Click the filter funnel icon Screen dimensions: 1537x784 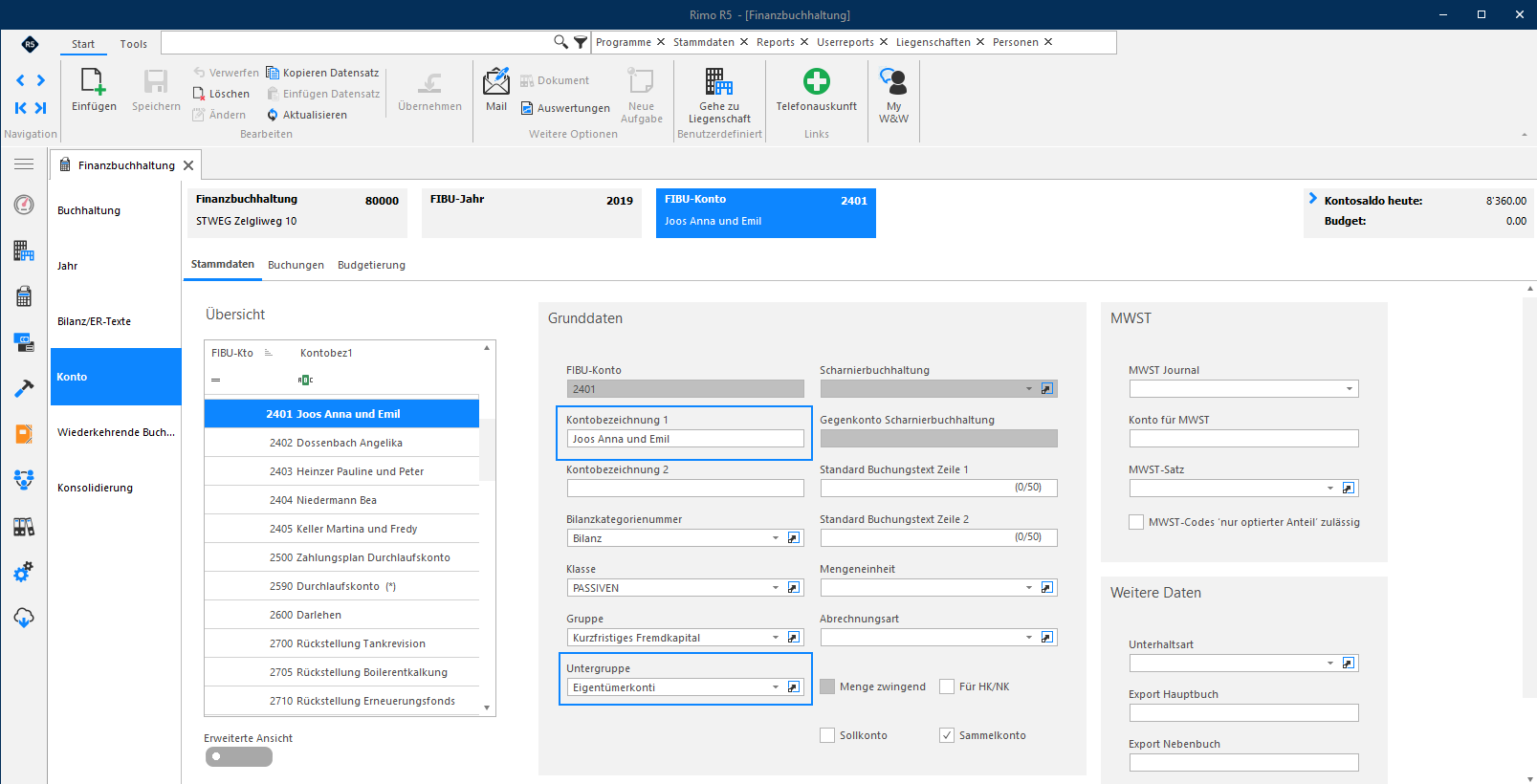coord(581,42)
